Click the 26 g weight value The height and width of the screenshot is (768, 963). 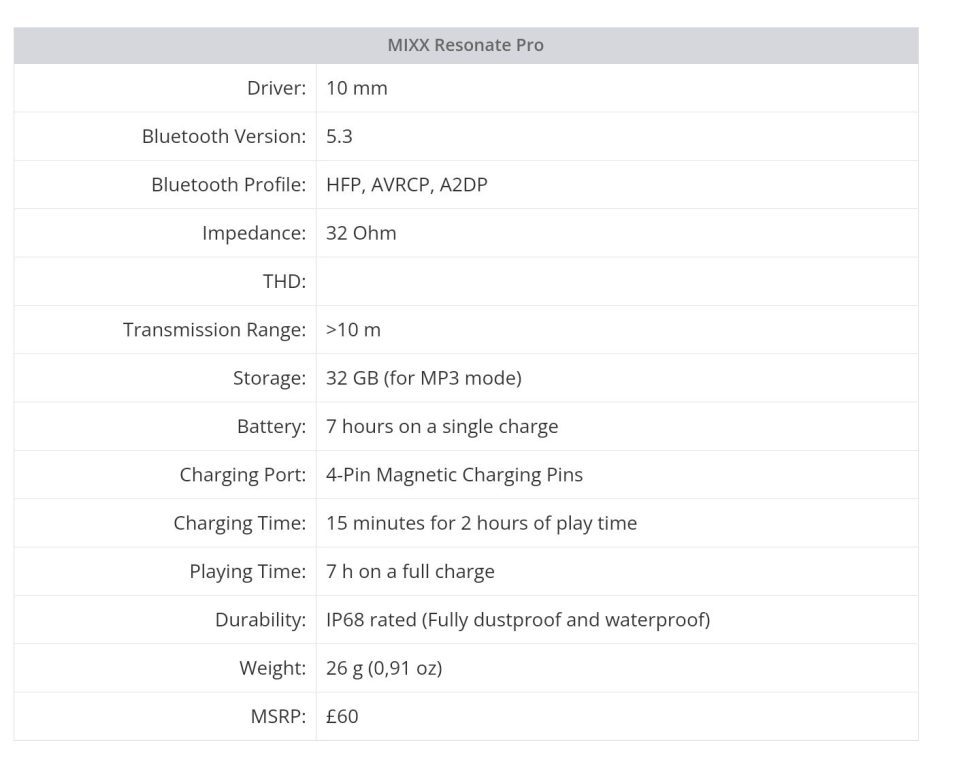click(x=384, y=668)
